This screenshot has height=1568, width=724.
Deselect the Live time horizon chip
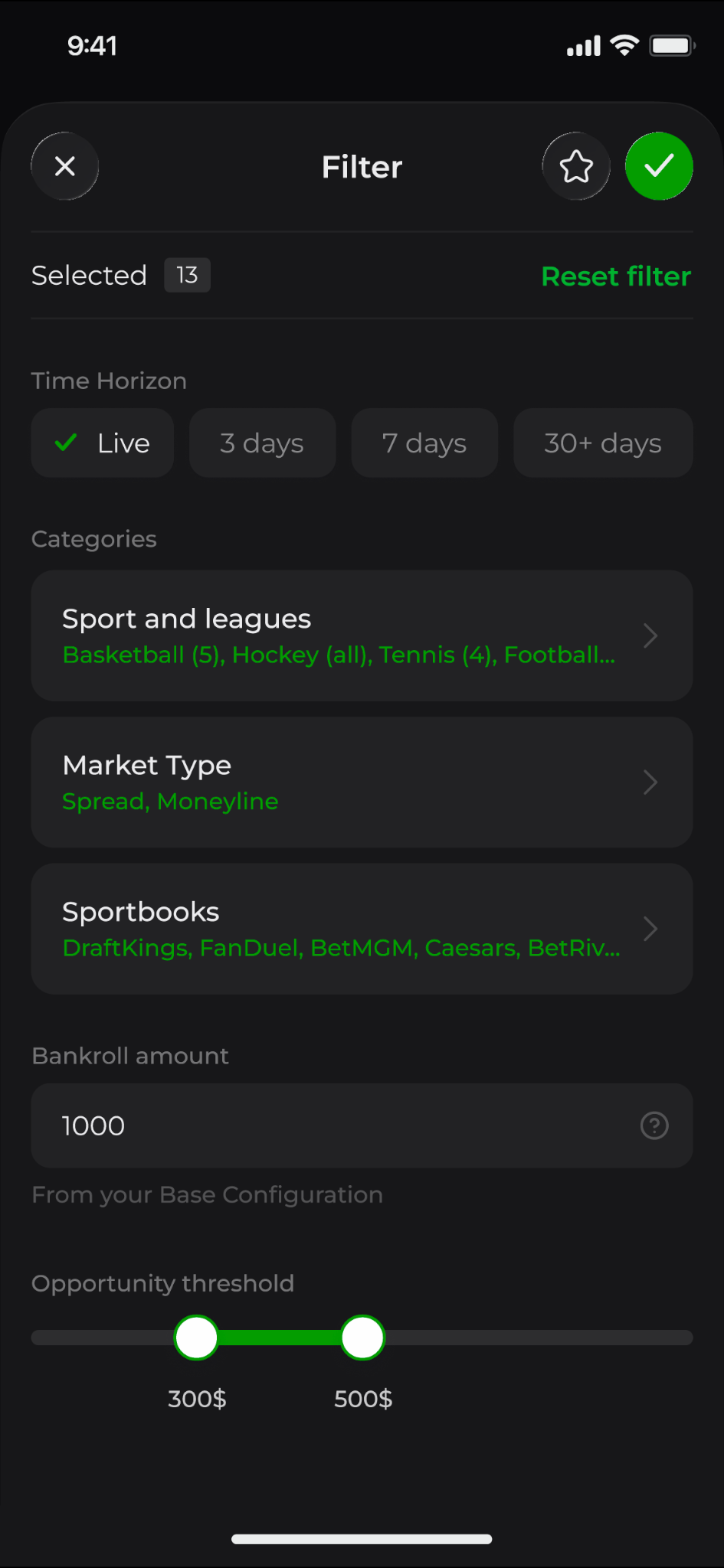[103, 443]
